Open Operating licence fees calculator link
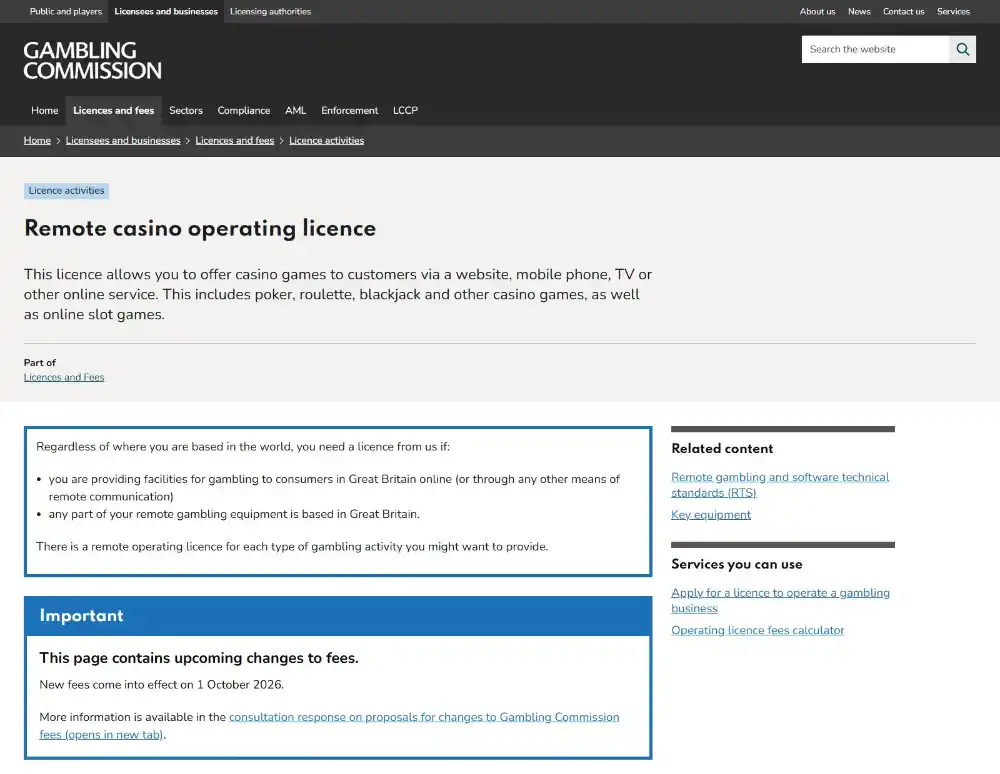The width and height of the screenshot is (1000, 774). 757,630
